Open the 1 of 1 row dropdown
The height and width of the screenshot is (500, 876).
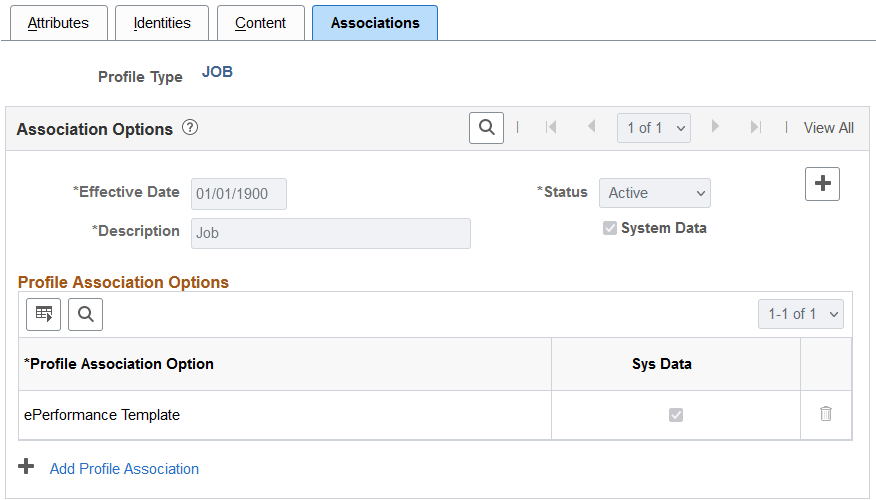click(654, 128)
